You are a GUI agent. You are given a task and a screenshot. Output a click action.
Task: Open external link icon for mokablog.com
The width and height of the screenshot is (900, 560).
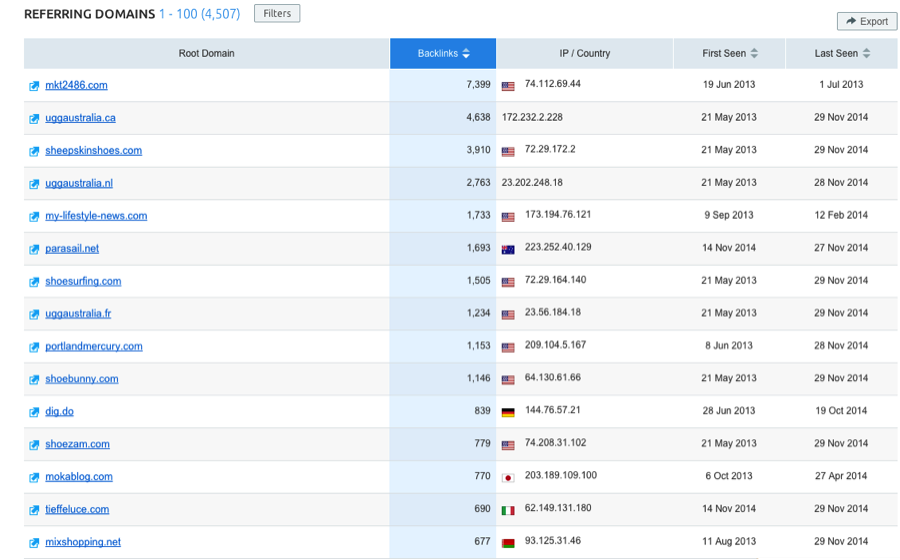34,477
